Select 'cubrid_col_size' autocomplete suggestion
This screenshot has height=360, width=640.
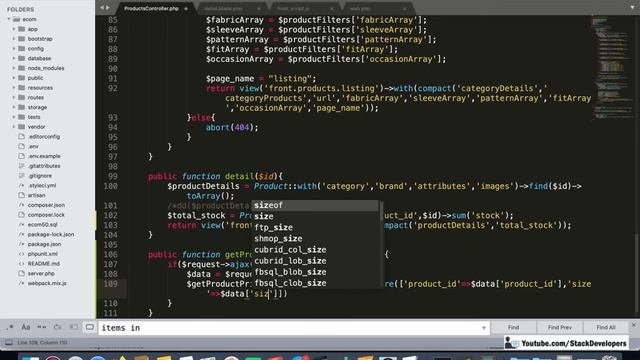point(315,250)
